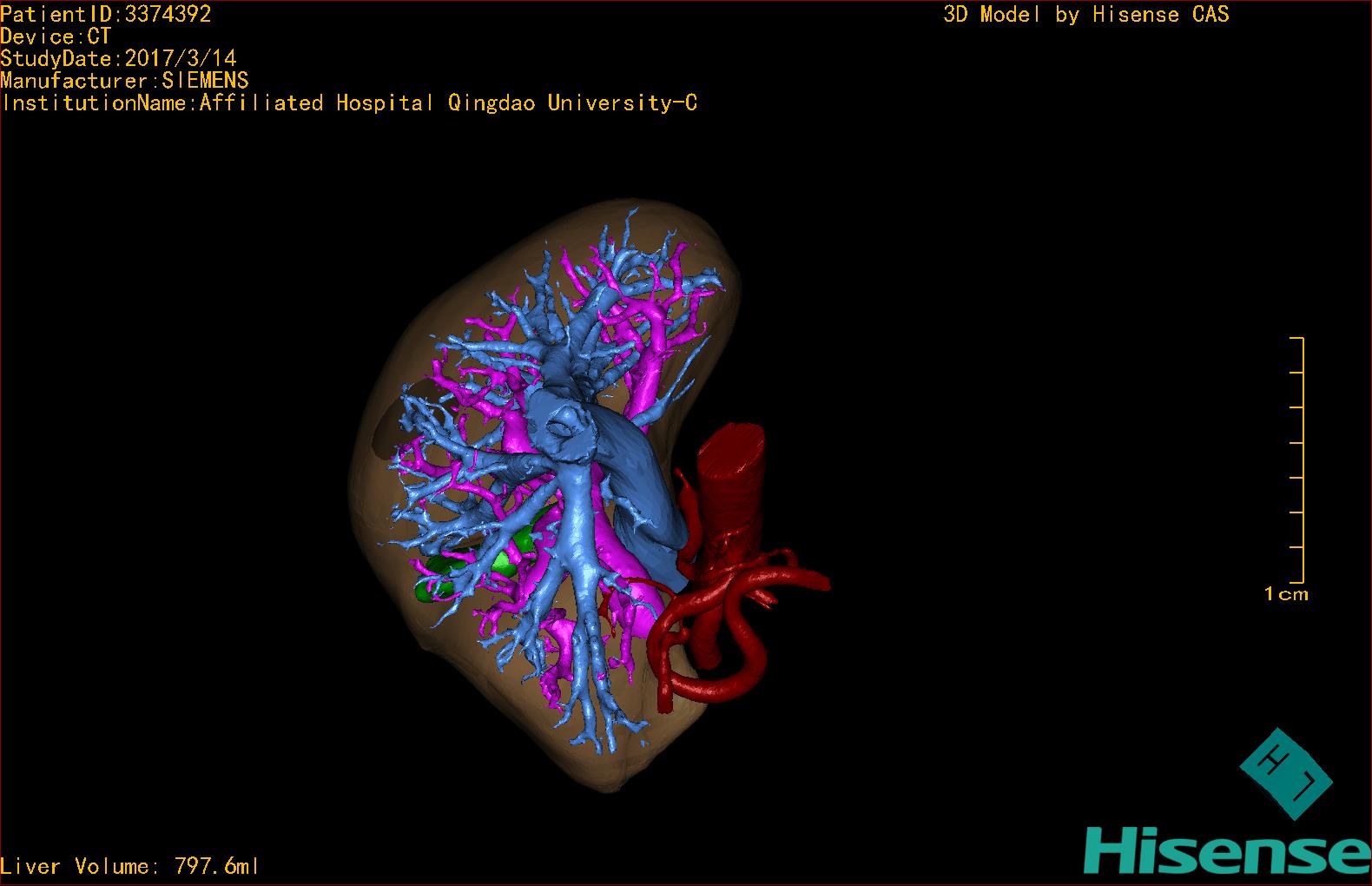The width and height of the screenshot is (1372, 886).
Task: Click the InstitutionName overlay line
Action: click(x=349, y=103)
